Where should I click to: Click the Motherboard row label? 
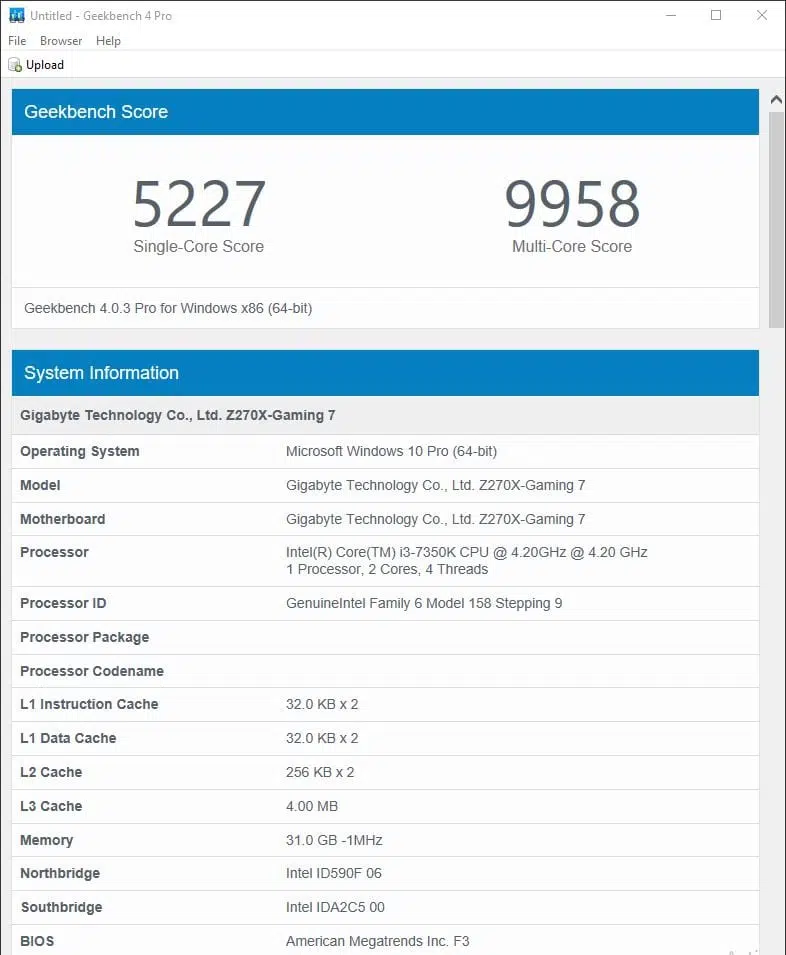tap(63, 520)
